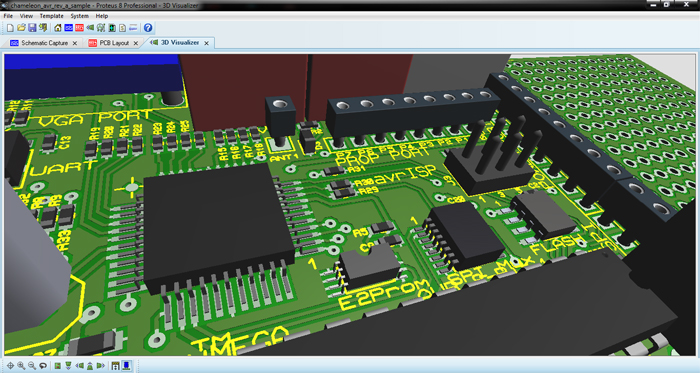The width and height of the screenshot is (700, 373).
Task: Close the 3D Visualizer tab
Action: 206,43
